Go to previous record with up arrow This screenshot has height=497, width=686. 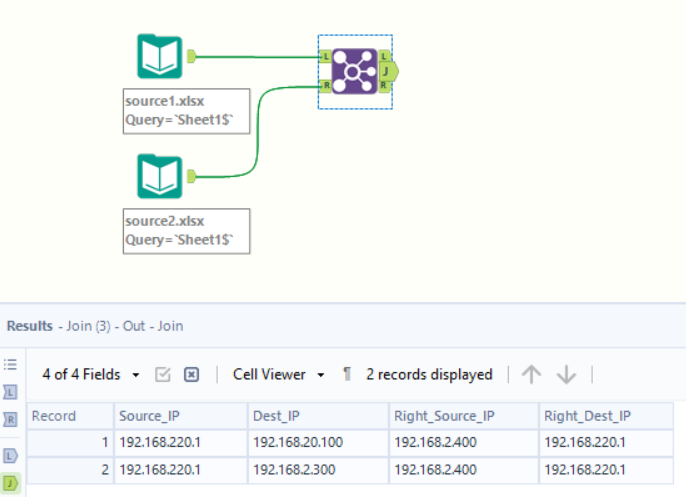pyautogui.click(x=532, y=374)
